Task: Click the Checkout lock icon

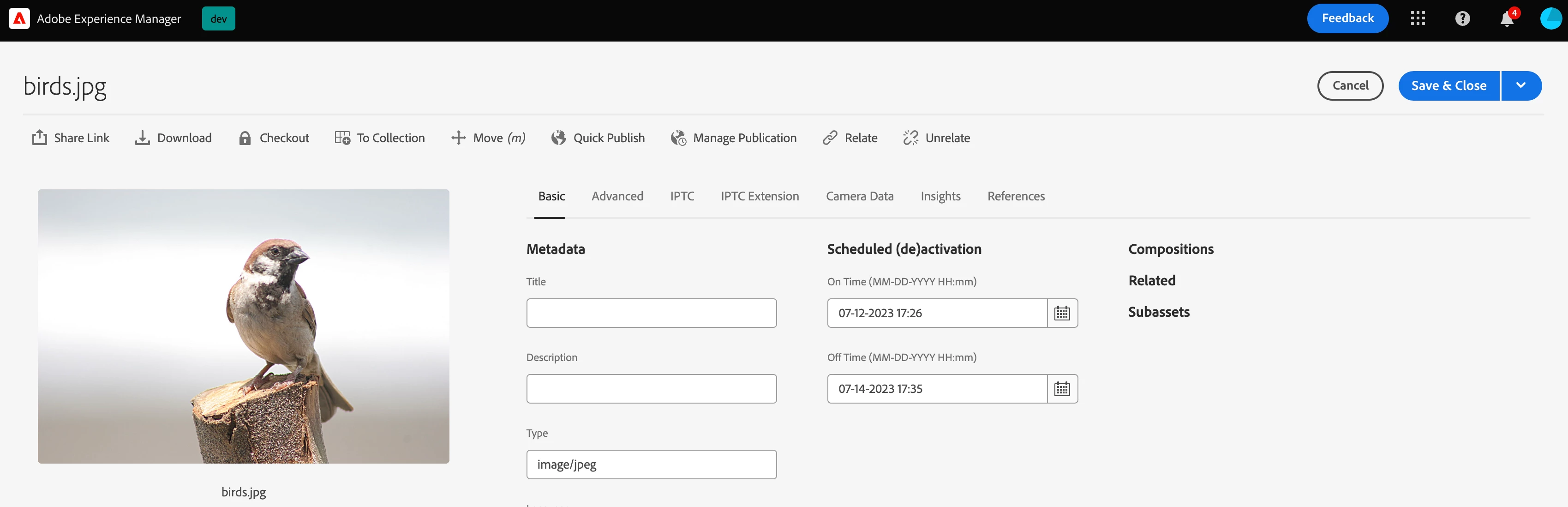Action: pos(245,138)
